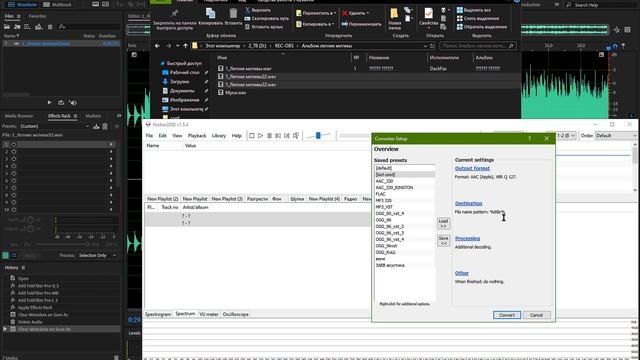Click the trash icon in Audition Files panel

point(50,27)
